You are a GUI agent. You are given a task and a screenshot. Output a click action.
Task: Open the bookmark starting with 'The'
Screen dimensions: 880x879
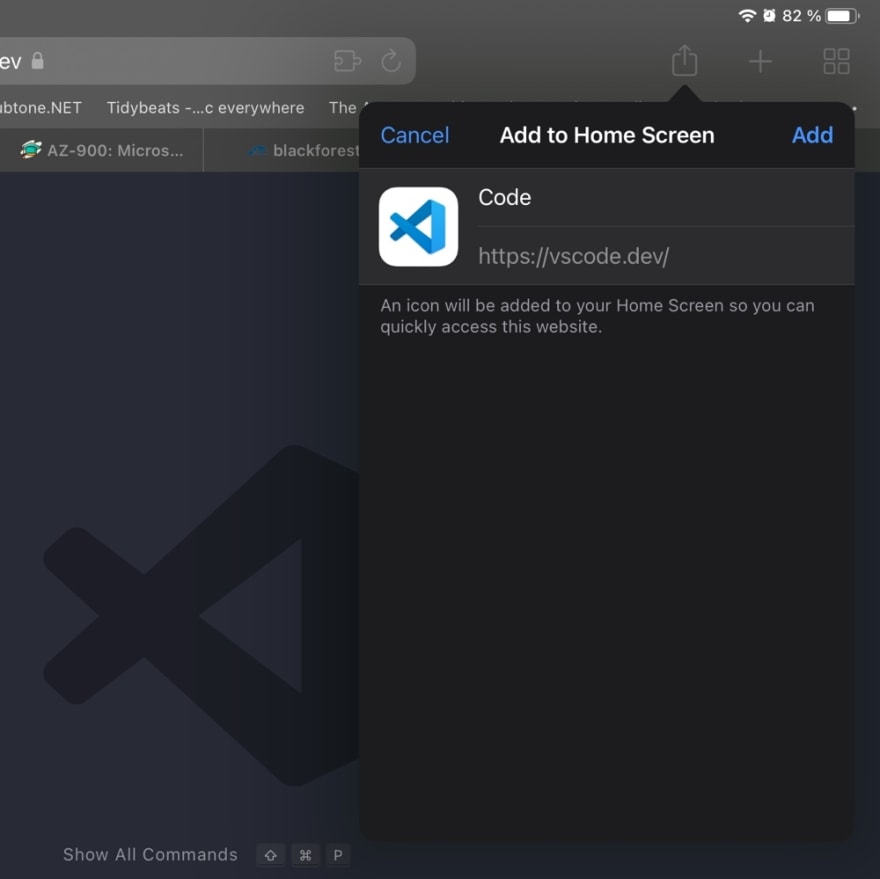pos(343,108)
